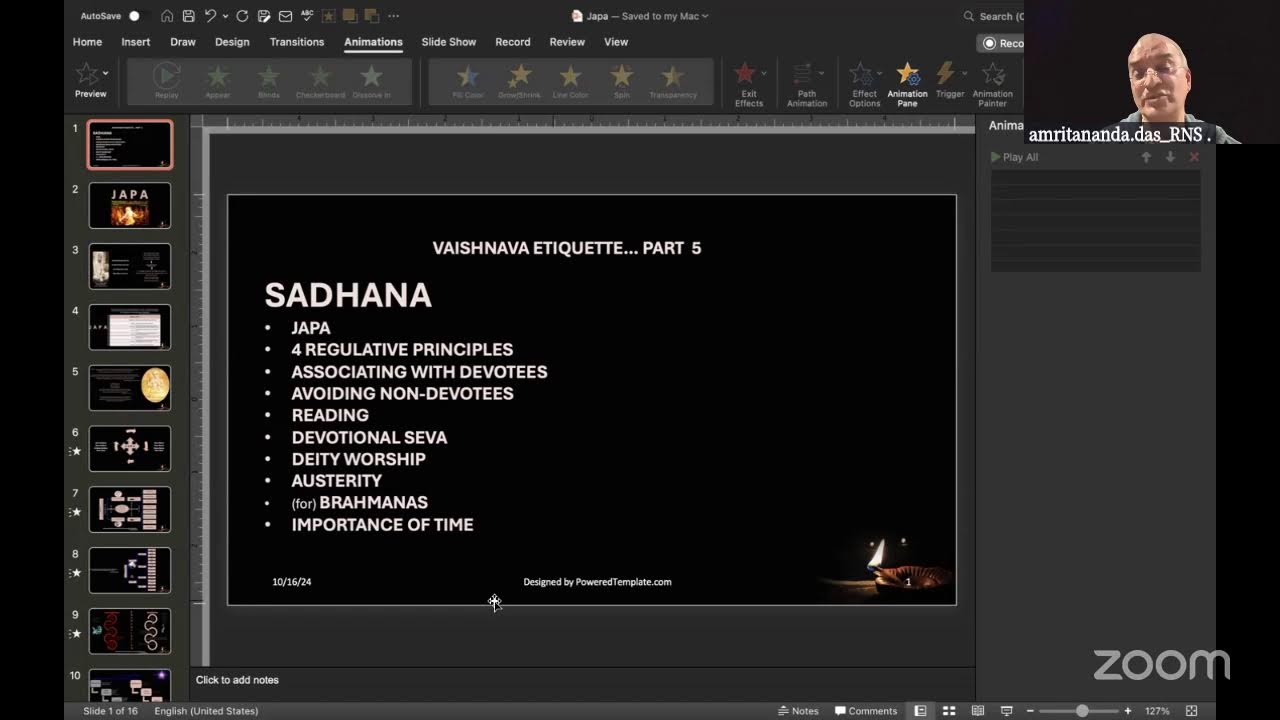Open the Slide Show tab
The image size is (1280, 720).
tap(449, 42)
